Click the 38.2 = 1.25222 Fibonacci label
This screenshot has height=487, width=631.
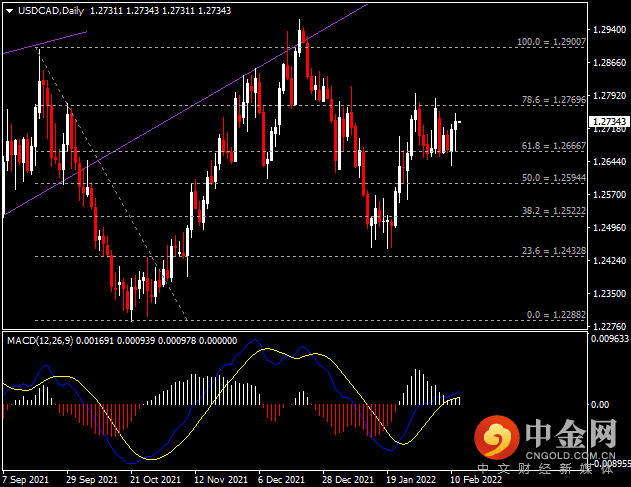550,211
